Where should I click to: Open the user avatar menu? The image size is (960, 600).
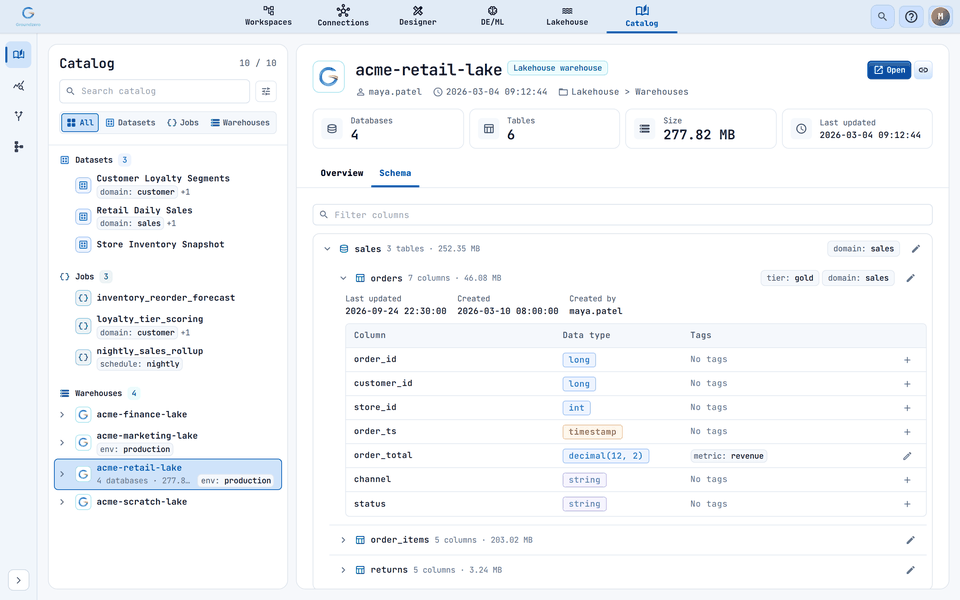940,17
